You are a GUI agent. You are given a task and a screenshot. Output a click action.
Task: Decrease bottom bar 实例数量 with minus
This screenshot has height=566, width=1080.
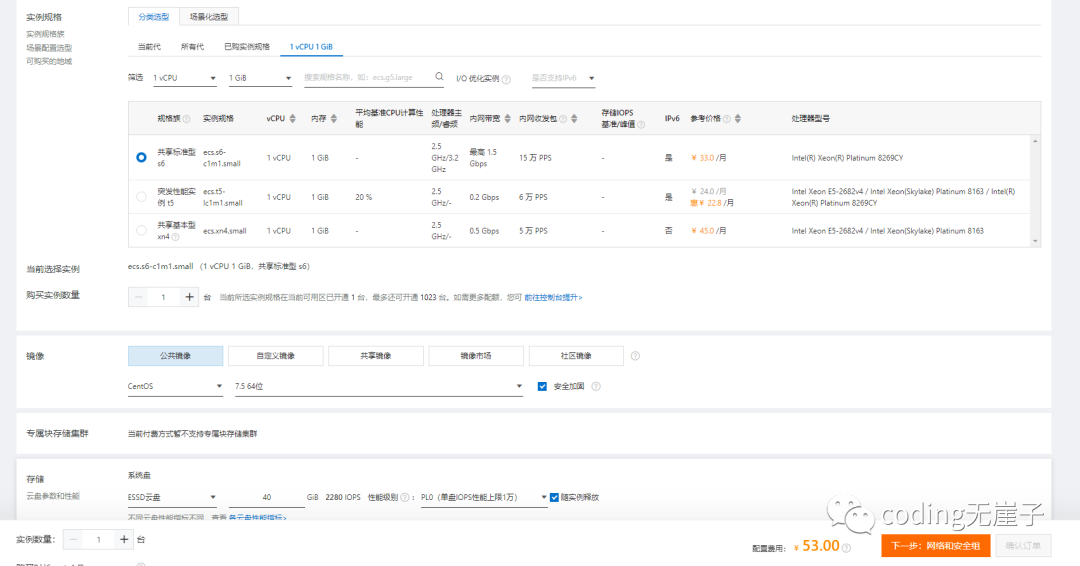point(73,539)
